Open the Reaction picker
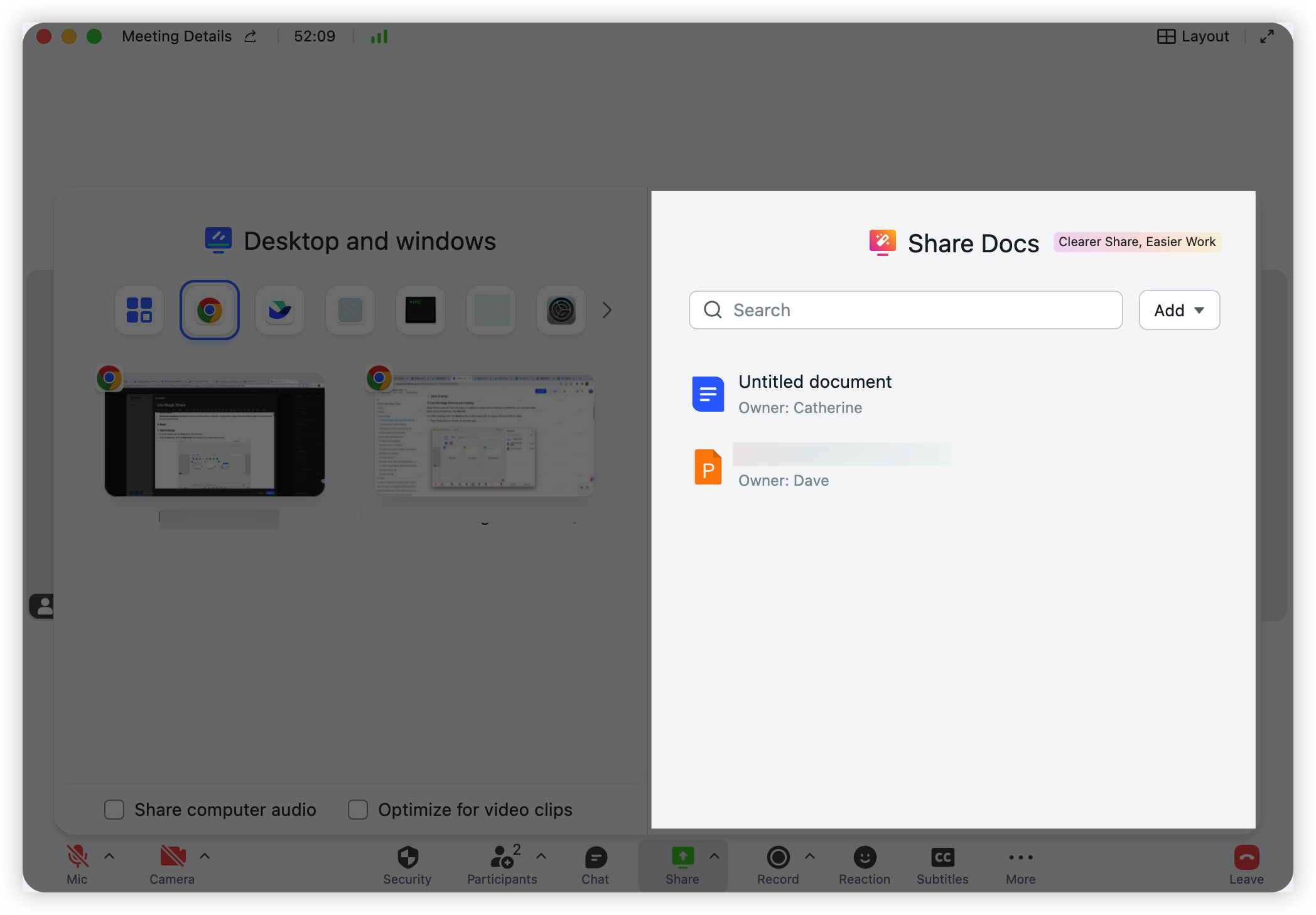The width and height of the screenshot is (1316, 915). [x=865, y=865]
